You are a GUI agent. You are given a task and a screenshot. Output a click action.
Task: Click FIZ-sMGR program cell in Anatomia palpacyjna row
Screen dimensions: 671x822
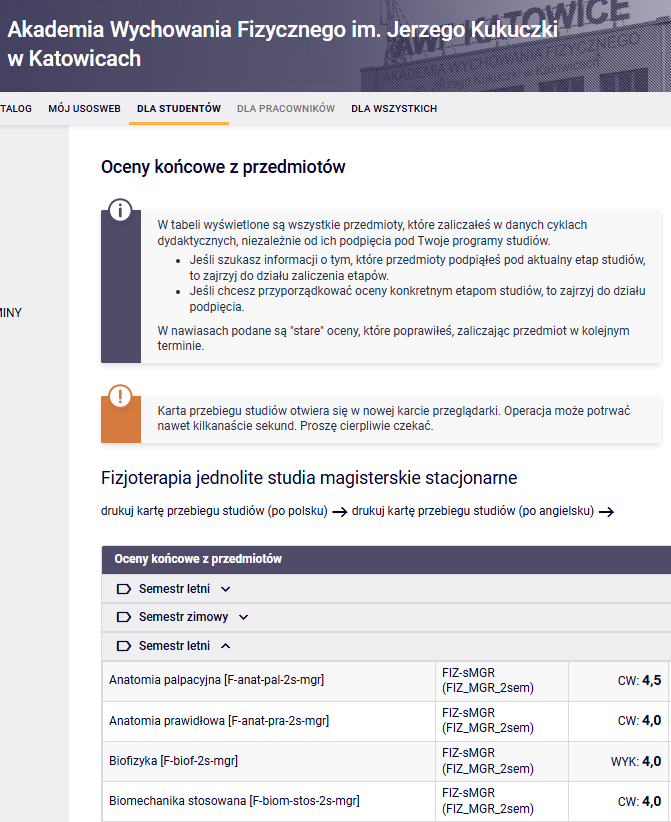(x=502, y=681)
